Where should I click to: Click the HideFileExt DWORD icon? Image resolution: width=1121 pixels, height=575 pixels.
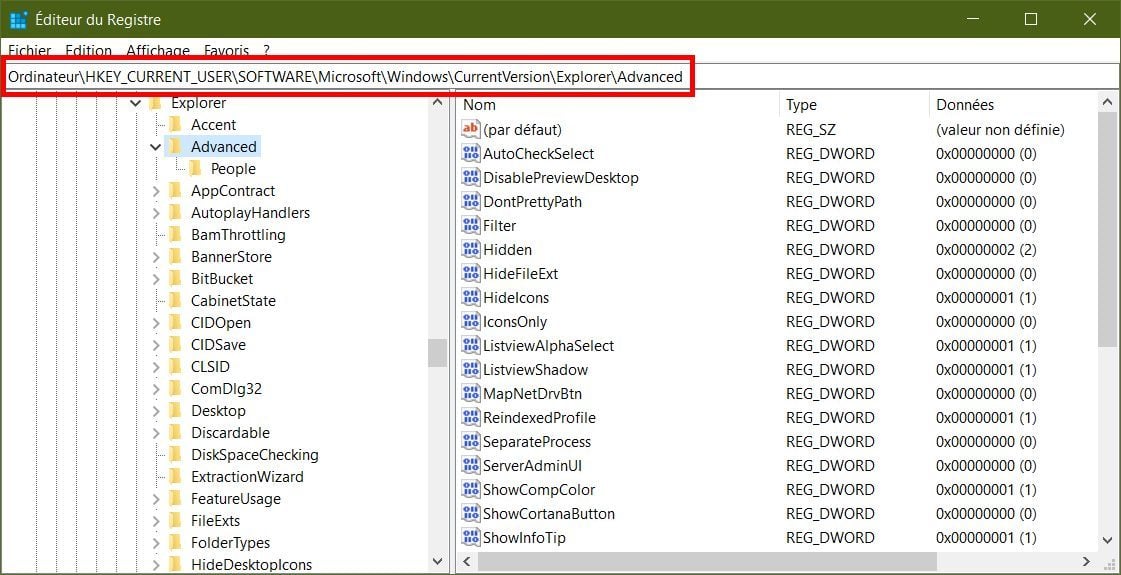click(x=471, y=273)
